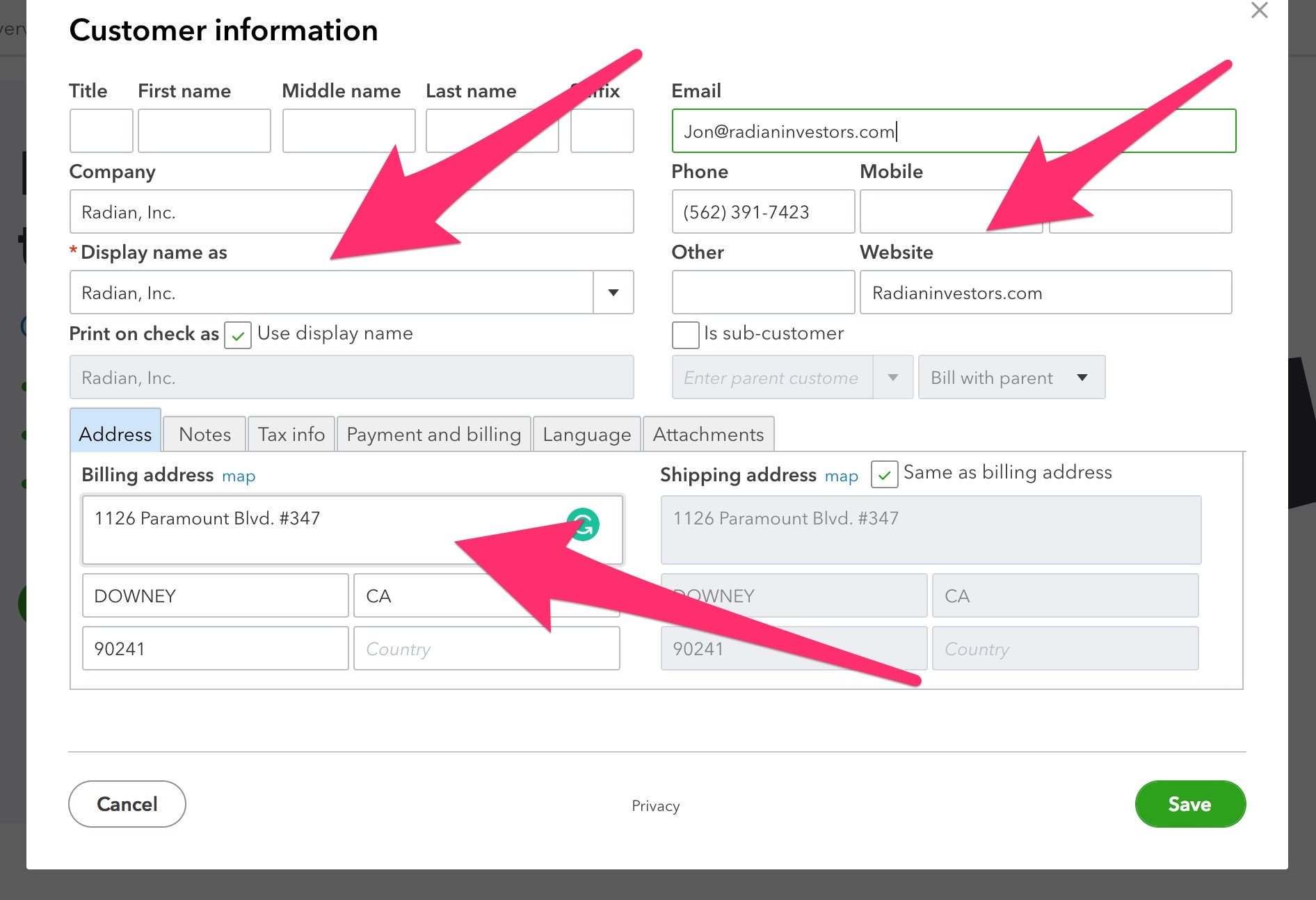Open the Bill with parent dropdown
Viewport: 1316px width, 900px height.
click(x=1011, y=377)
